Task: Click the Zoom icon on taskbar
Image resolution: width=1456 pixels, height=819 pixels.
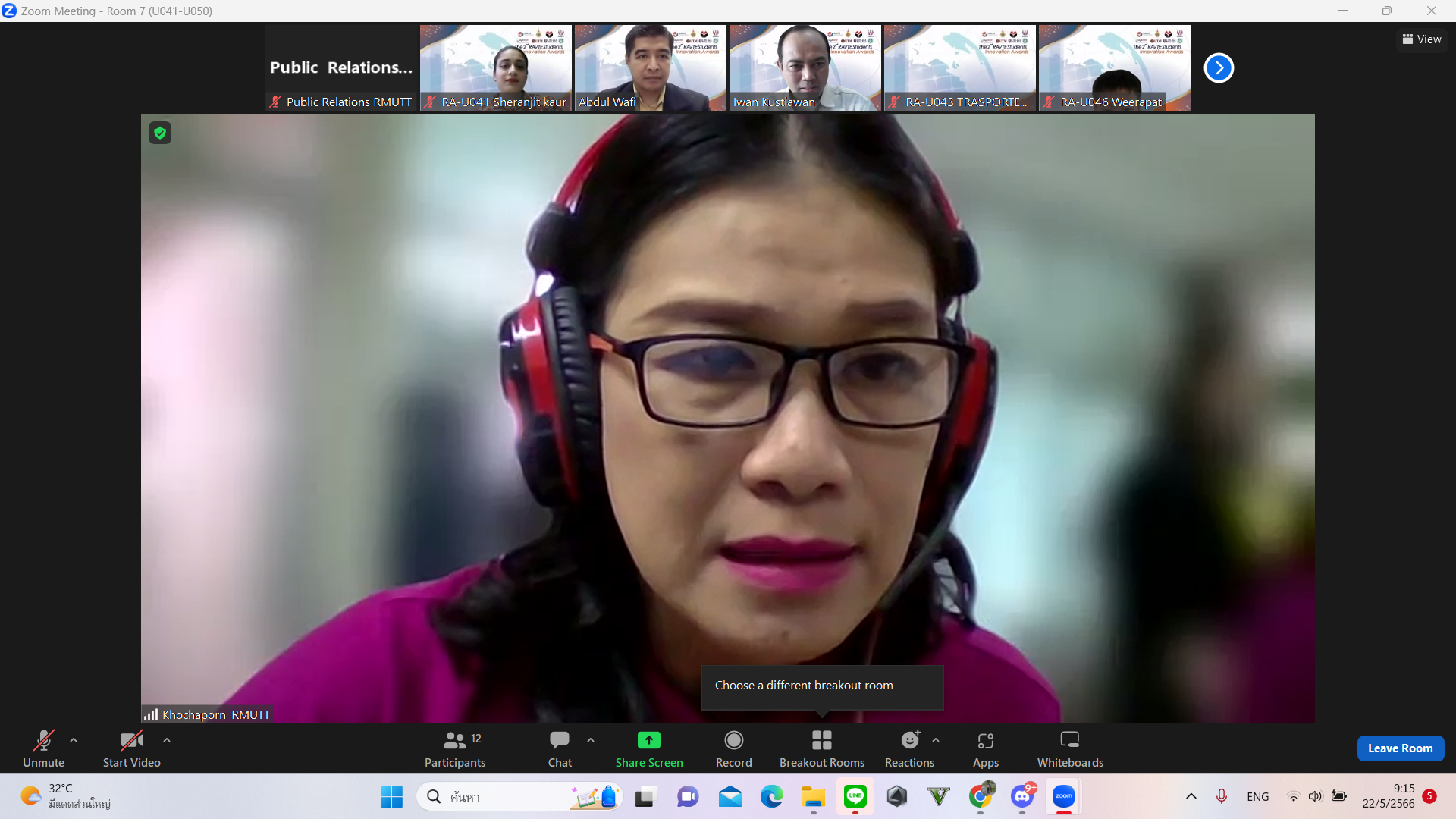Action: tap(1064, 796)
